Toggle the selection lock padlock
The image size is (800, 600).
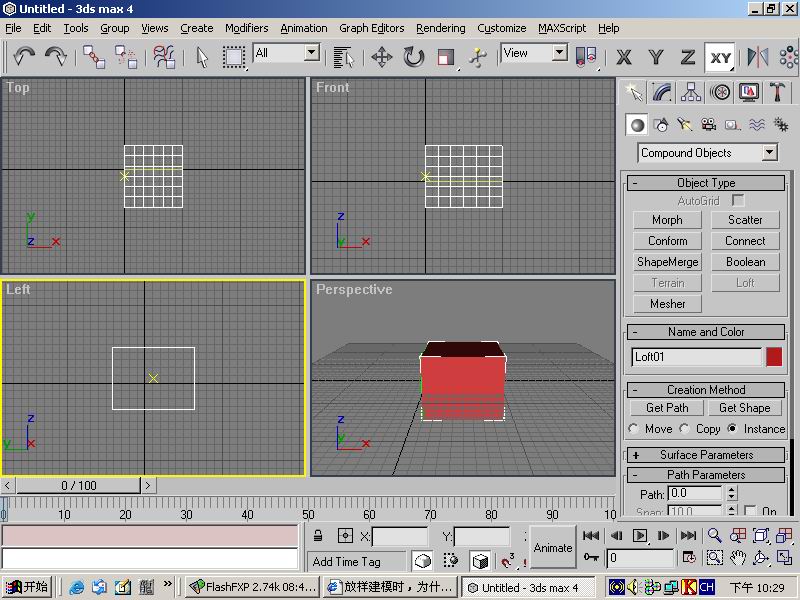coord(318,536)
